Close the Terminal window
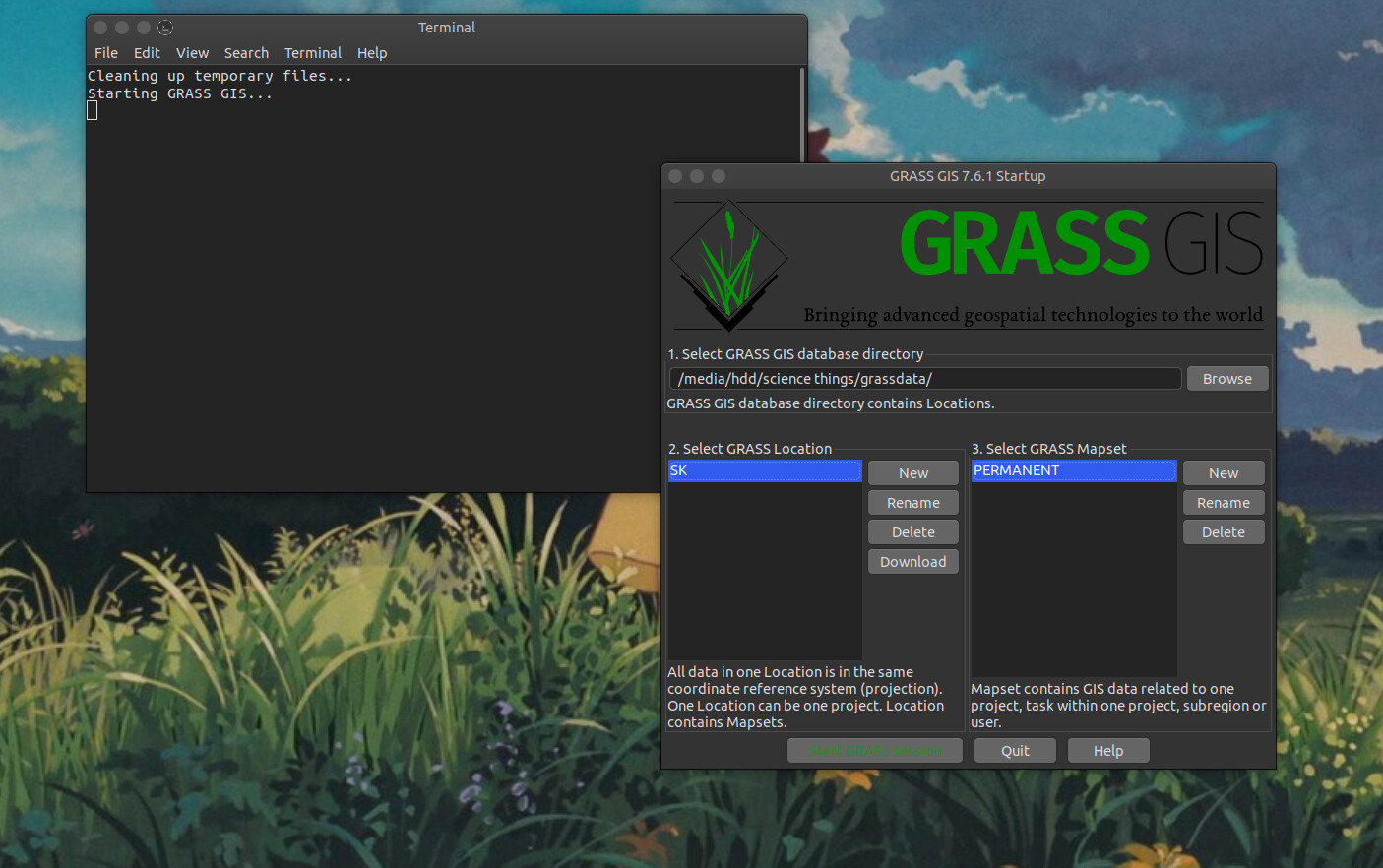Image resolution: width=1383 pixels, height=868 pixels. (100, 28)
